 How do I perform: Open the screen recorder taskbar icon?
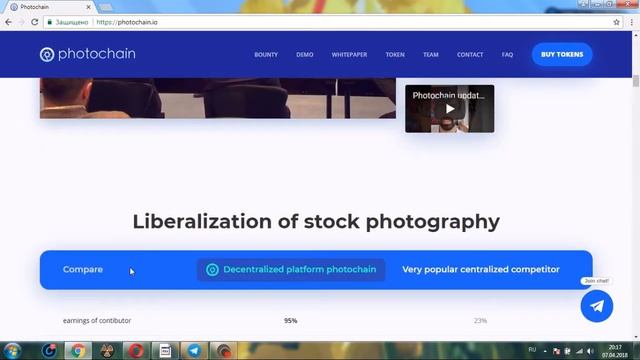point(223,351)
